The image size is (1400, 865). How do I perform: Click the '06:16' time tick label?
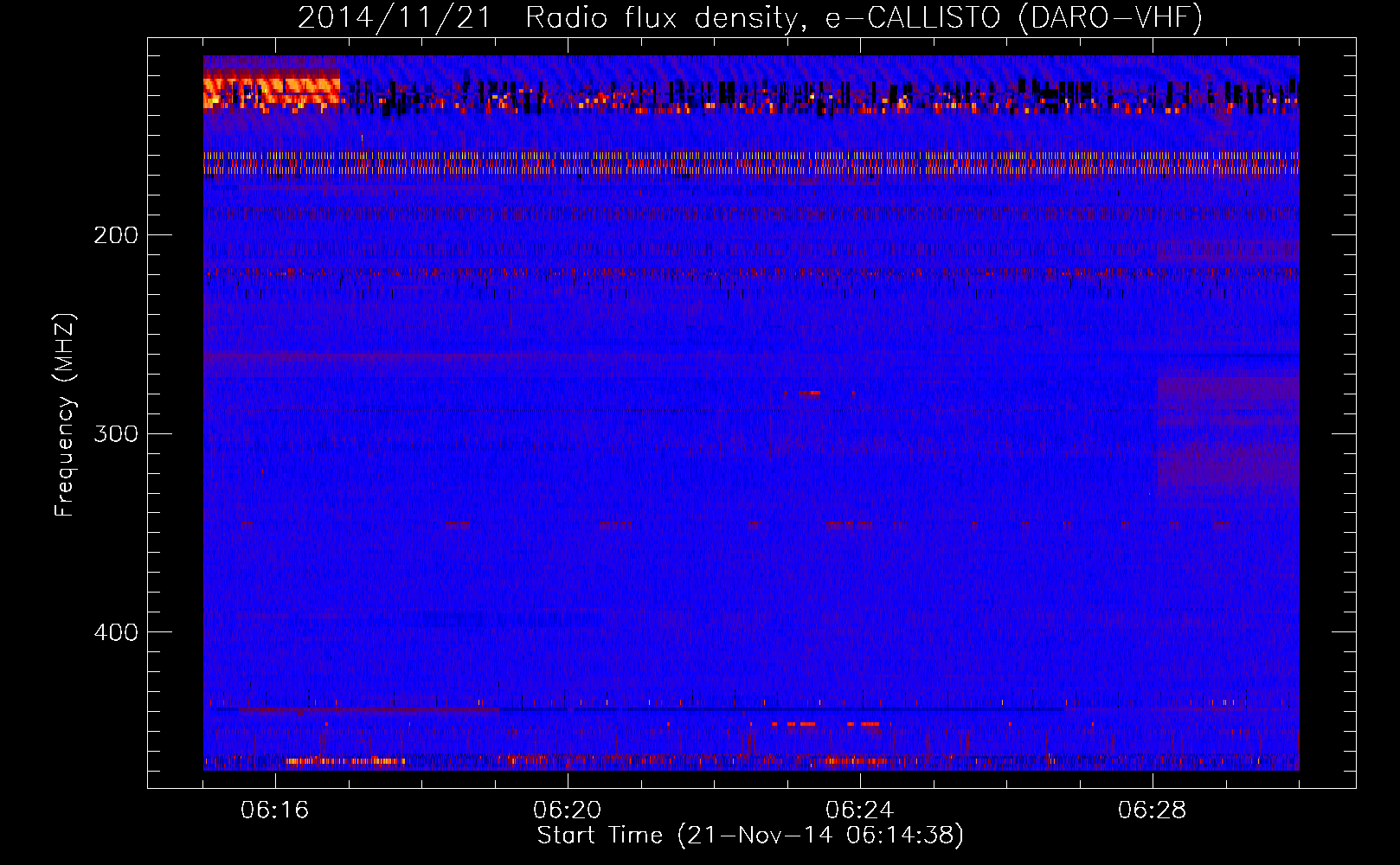[x=275, y=811]
